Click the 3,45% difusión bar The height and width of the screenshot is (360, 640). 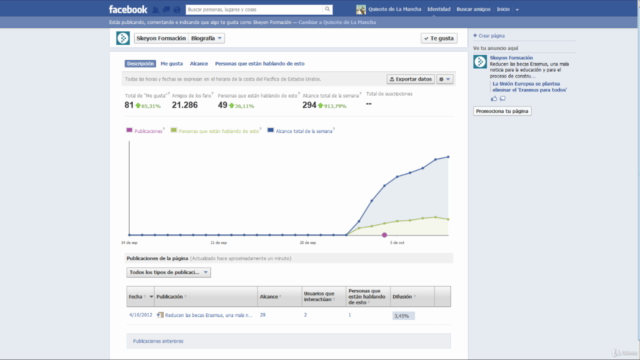(x=403, y=316)
